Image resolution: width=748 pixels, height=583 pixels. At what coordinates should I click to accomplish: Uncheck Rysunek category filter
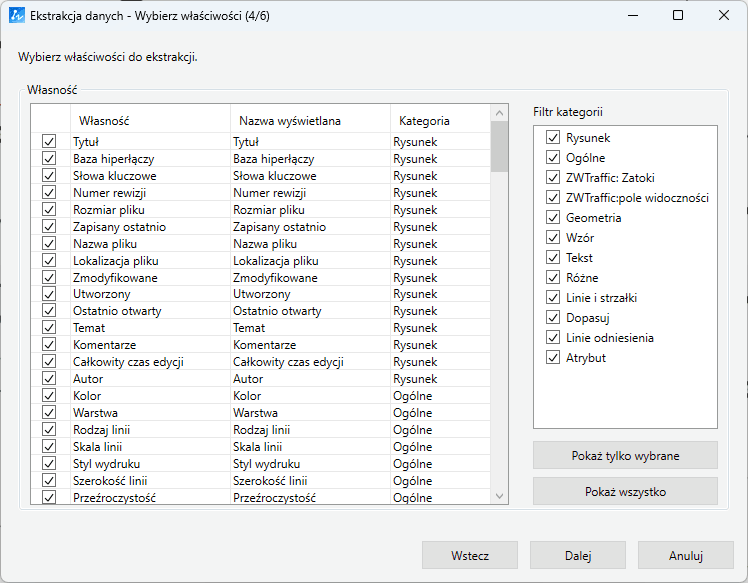click(x=552, y=137)
